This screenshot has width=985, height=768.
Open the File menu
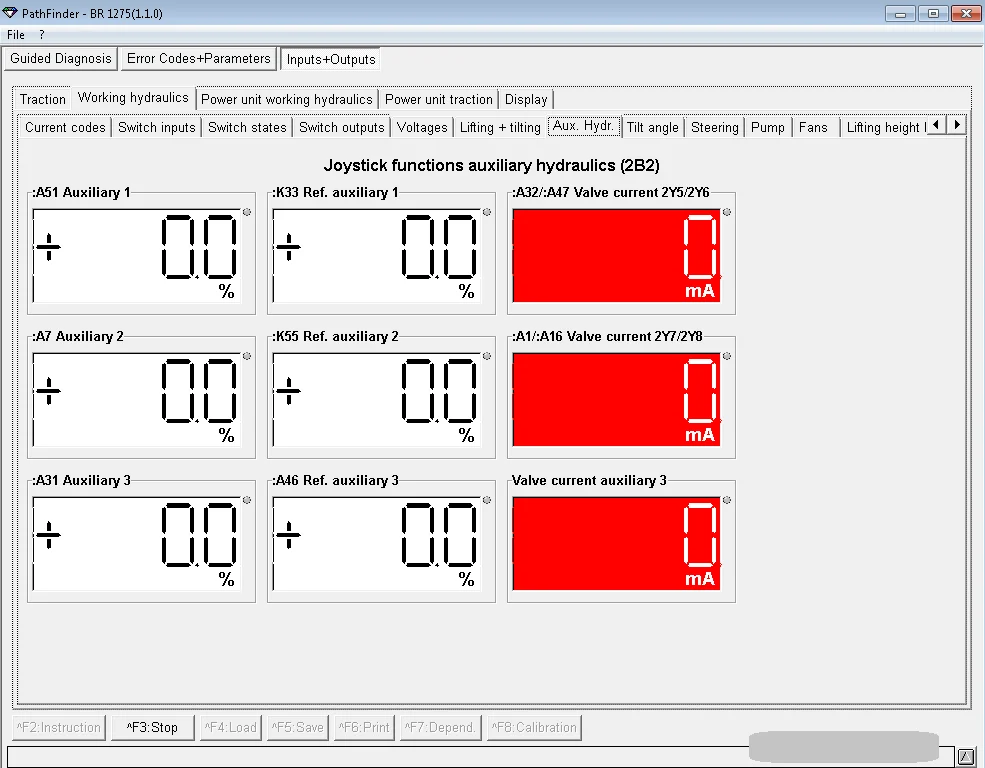pyautogui.click(x=15, y=34)
